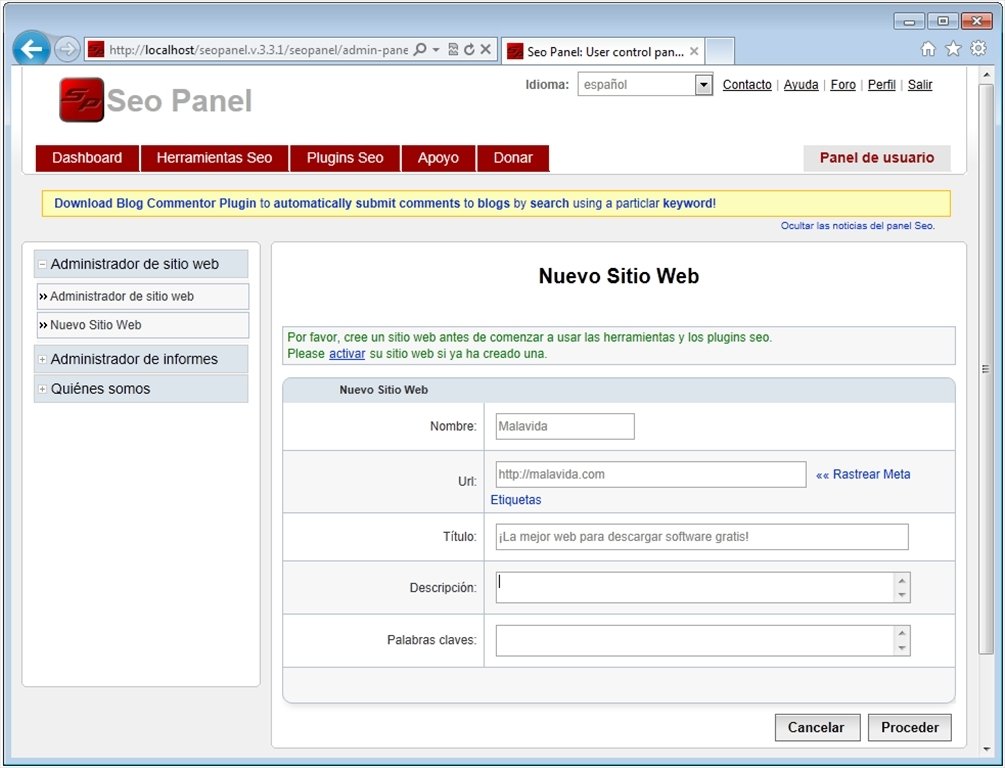Open a new blank browser tab

(720, 51)
